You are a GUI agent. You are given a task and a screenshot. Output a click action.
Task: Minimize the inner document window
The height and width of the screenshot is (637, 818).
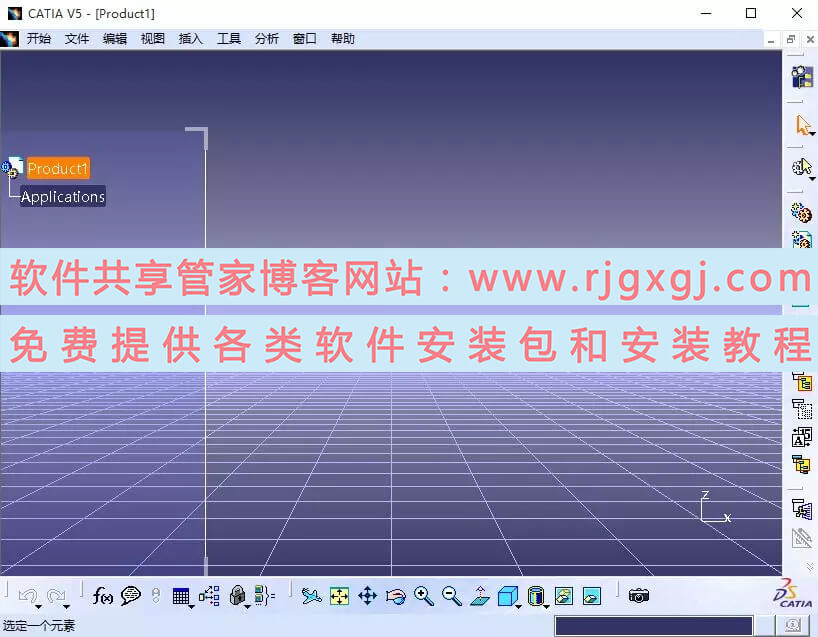coord(771,39)
